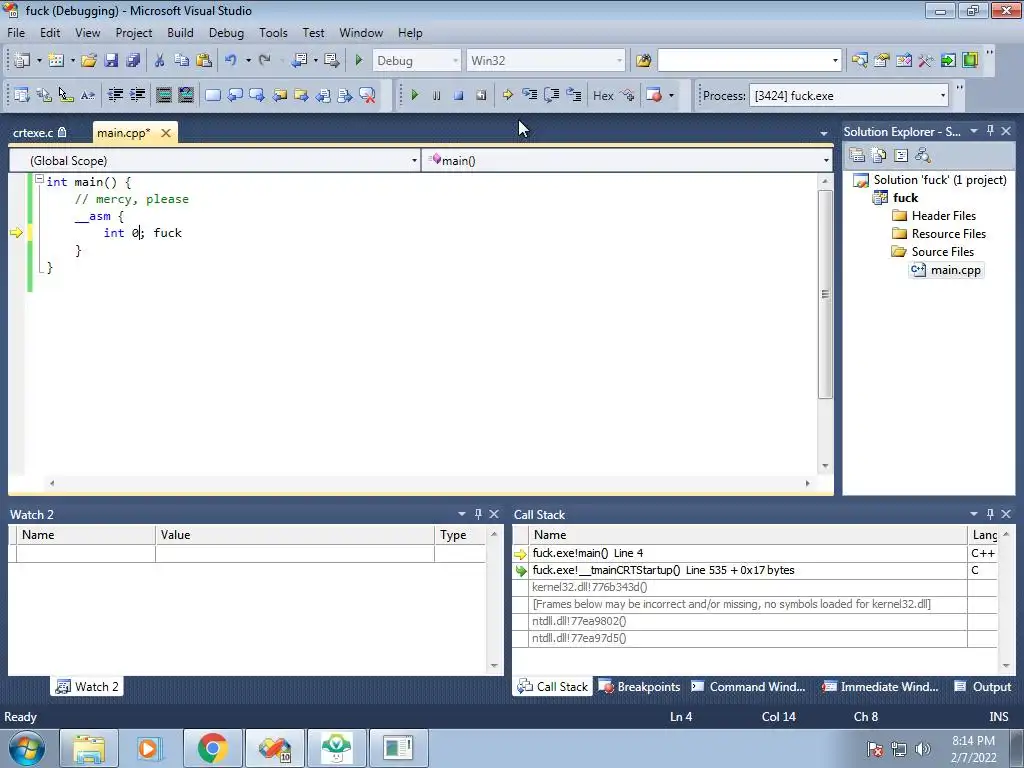Toggle a bookmark on current line
This screenshot has width=1024, height=768.
(x=213, y=95)
